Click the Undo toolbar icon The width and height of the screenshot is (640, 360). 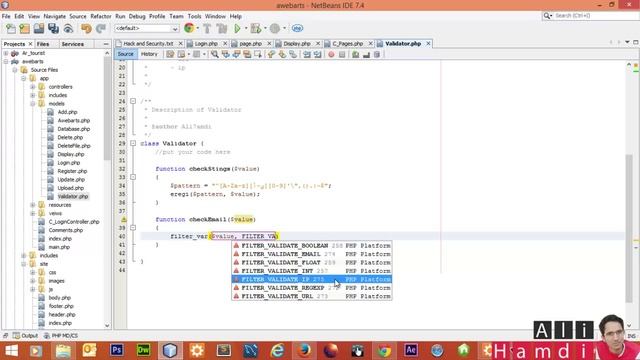coord(86,29)
